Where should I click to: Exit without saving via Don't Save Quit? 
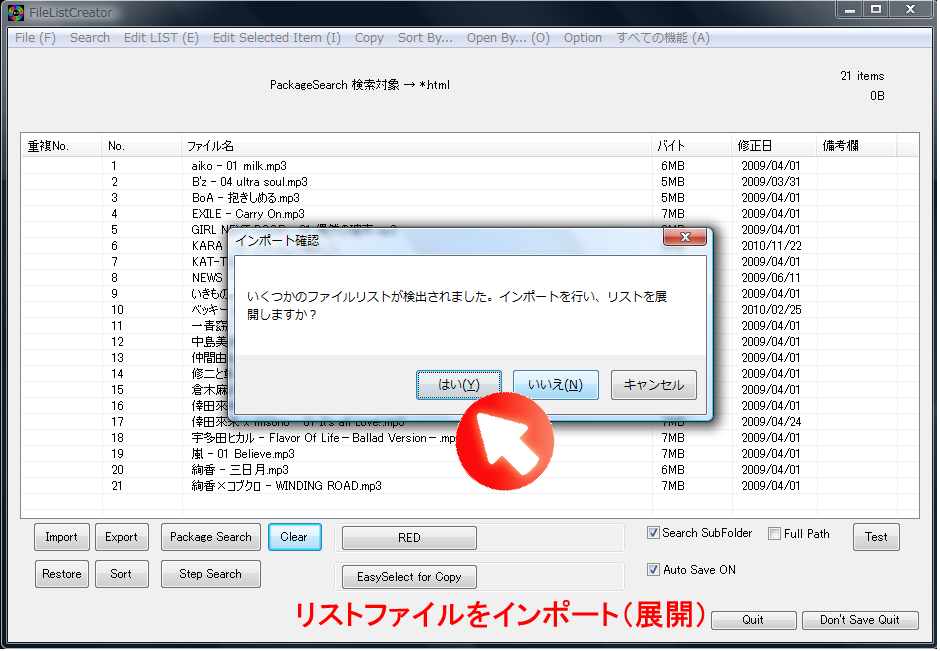pos(860,619)
